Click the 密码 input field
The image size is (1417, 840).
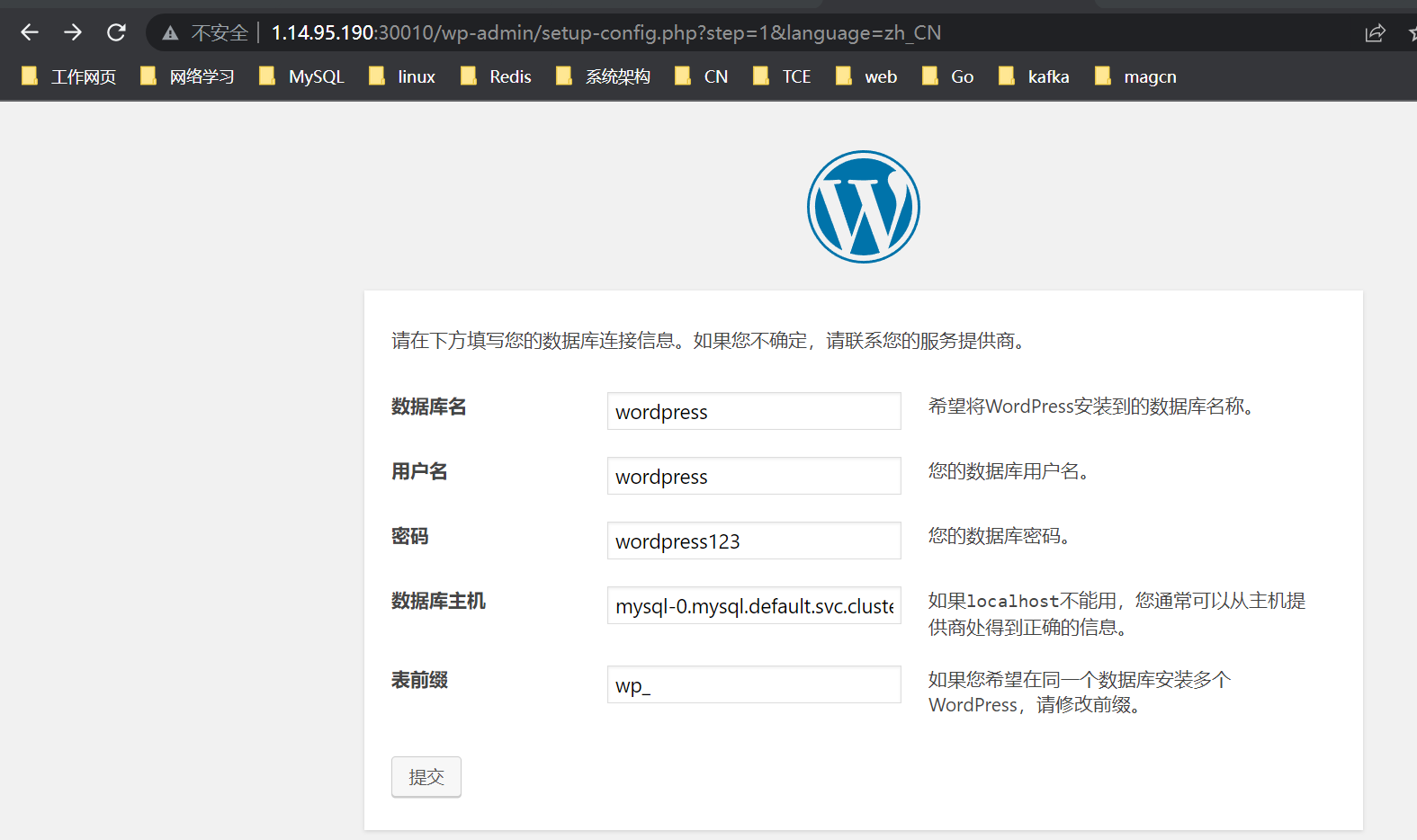click(754, 541)
